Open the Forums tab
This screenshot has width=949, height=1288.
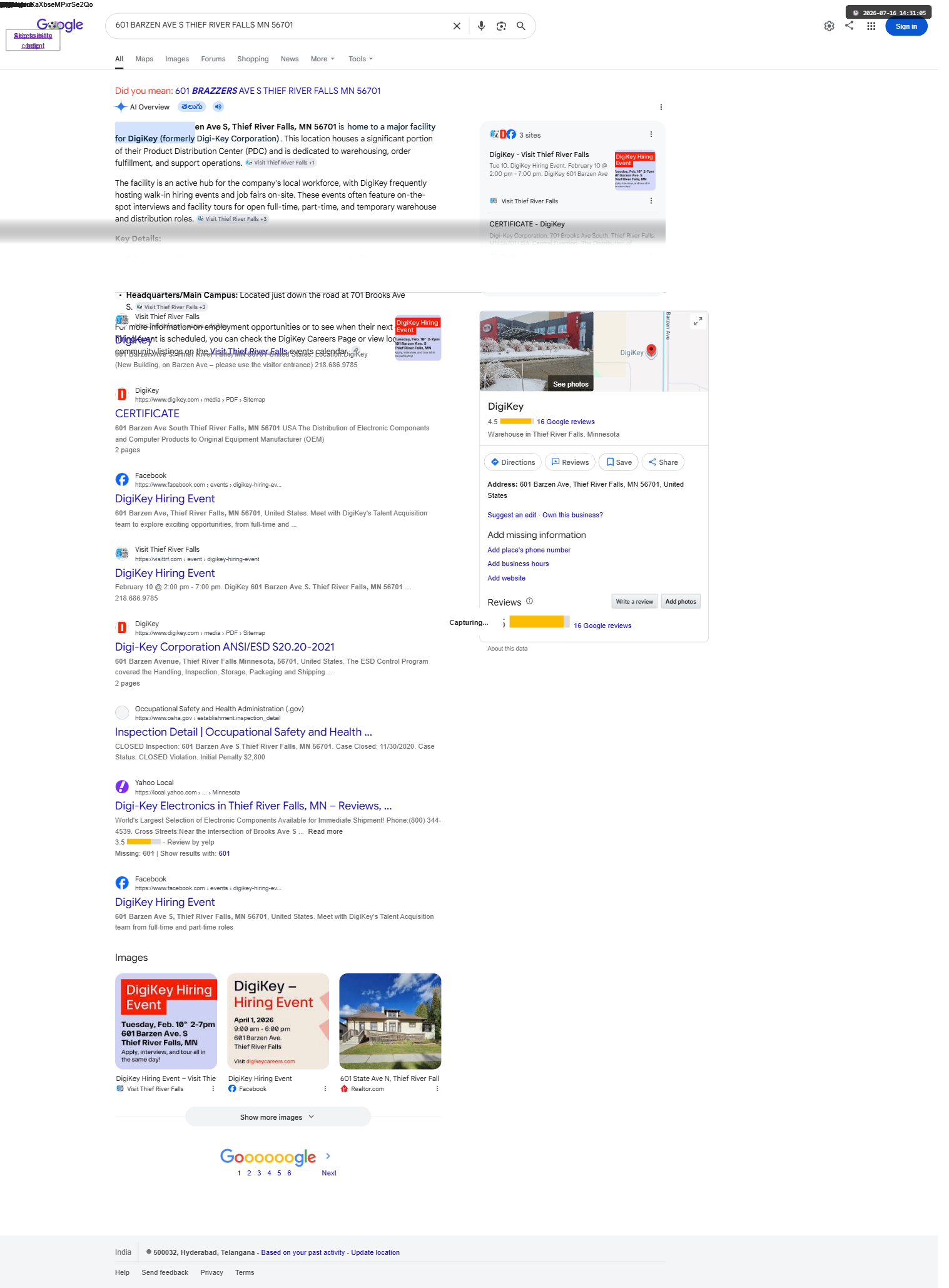213,59
